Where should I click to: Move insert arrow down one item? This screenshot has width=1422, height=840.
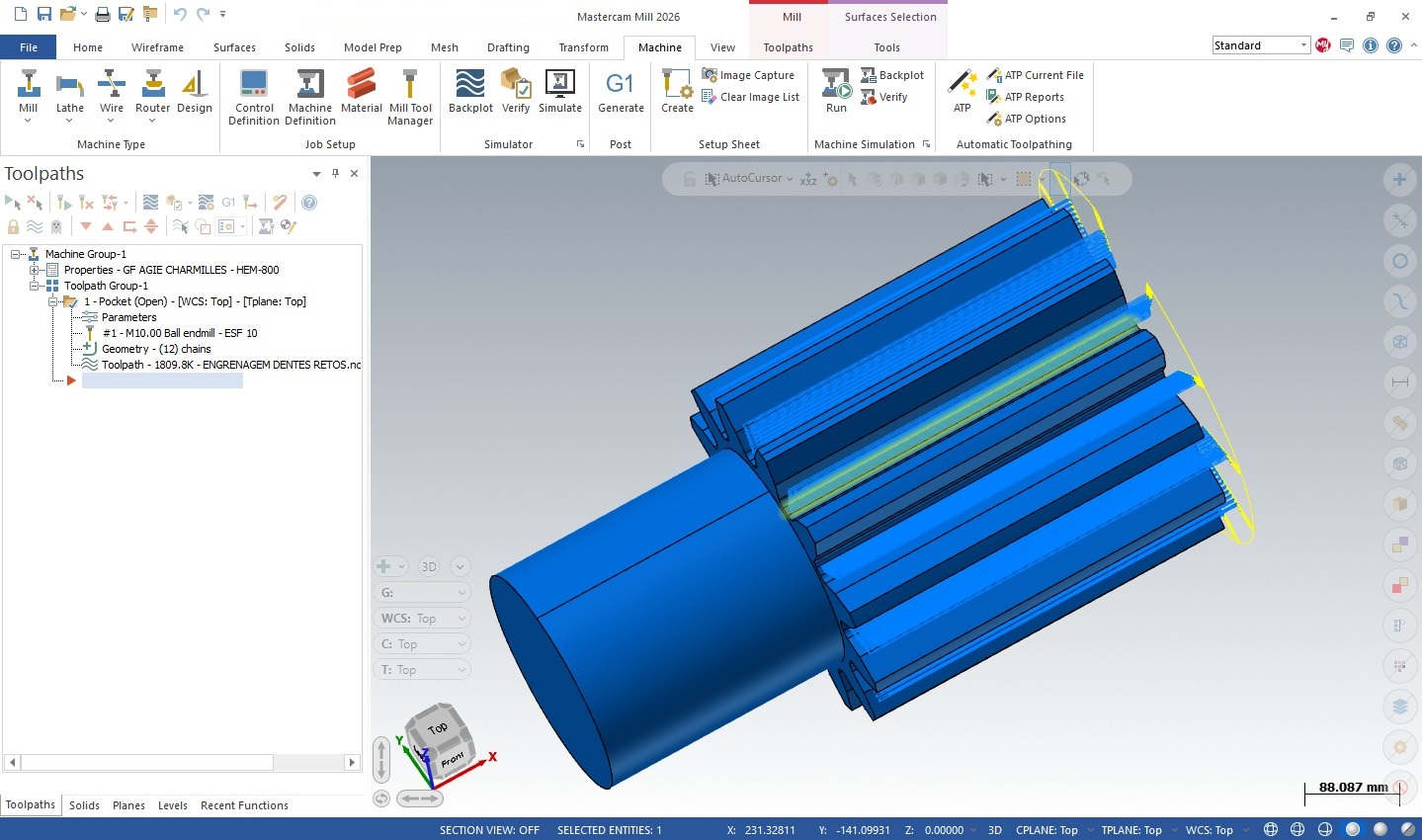[86, 226]
